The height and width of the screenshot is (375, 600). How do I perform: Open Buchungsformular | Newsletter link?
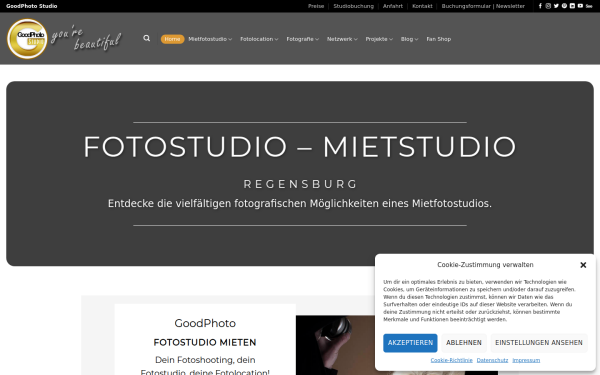pos(483,6)
